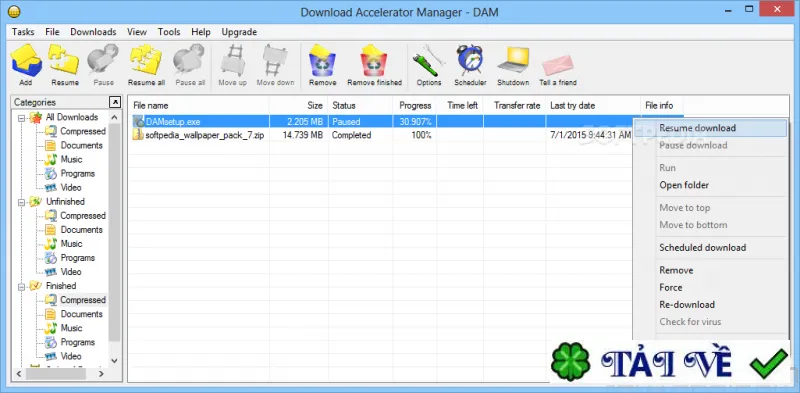Choose Scheduled download in context menu
Viewport: 800px width, 393px height.
pyautogui.click(x=710, y=248)
